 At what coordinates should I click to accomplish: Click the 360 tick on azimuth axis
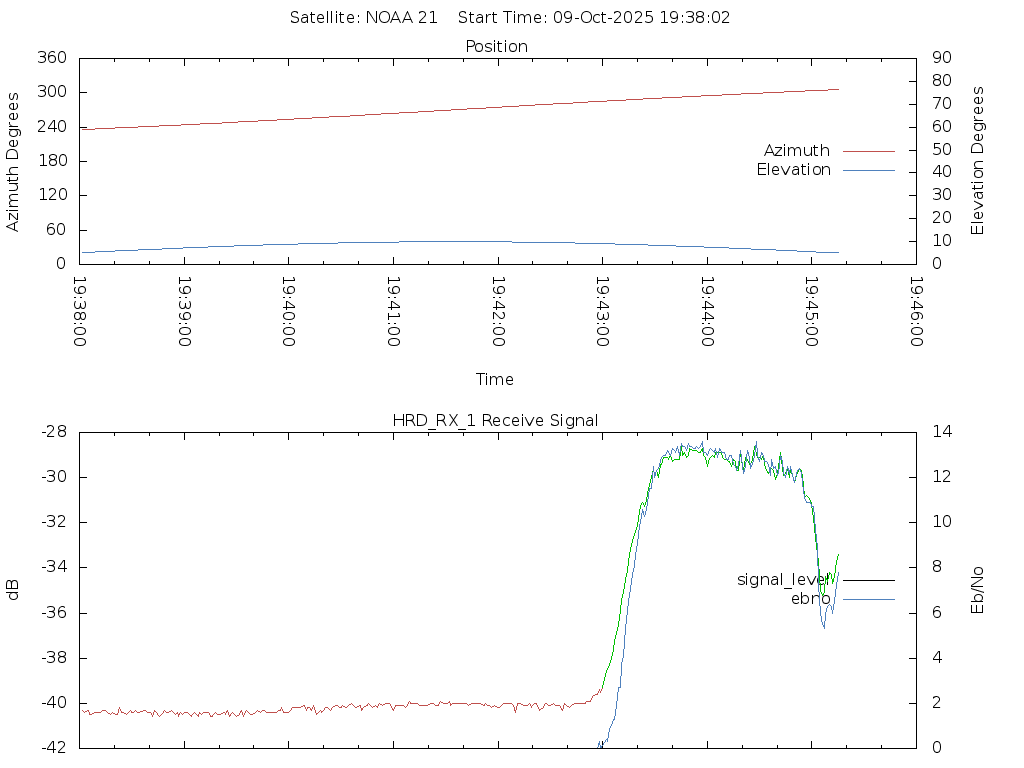[x=52, y=58]
